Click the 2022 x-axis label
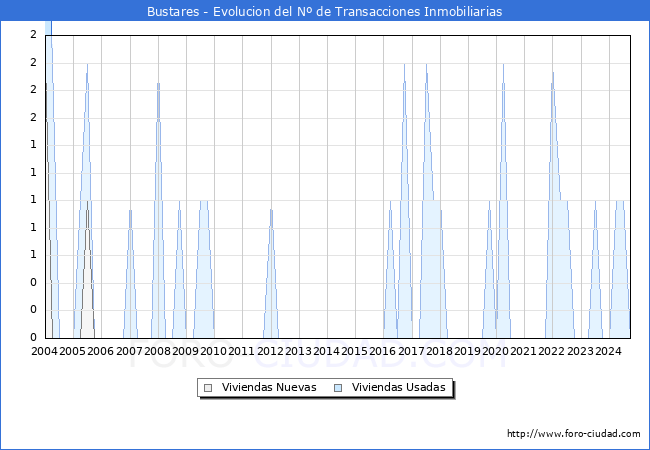 (x=551, y=351)
